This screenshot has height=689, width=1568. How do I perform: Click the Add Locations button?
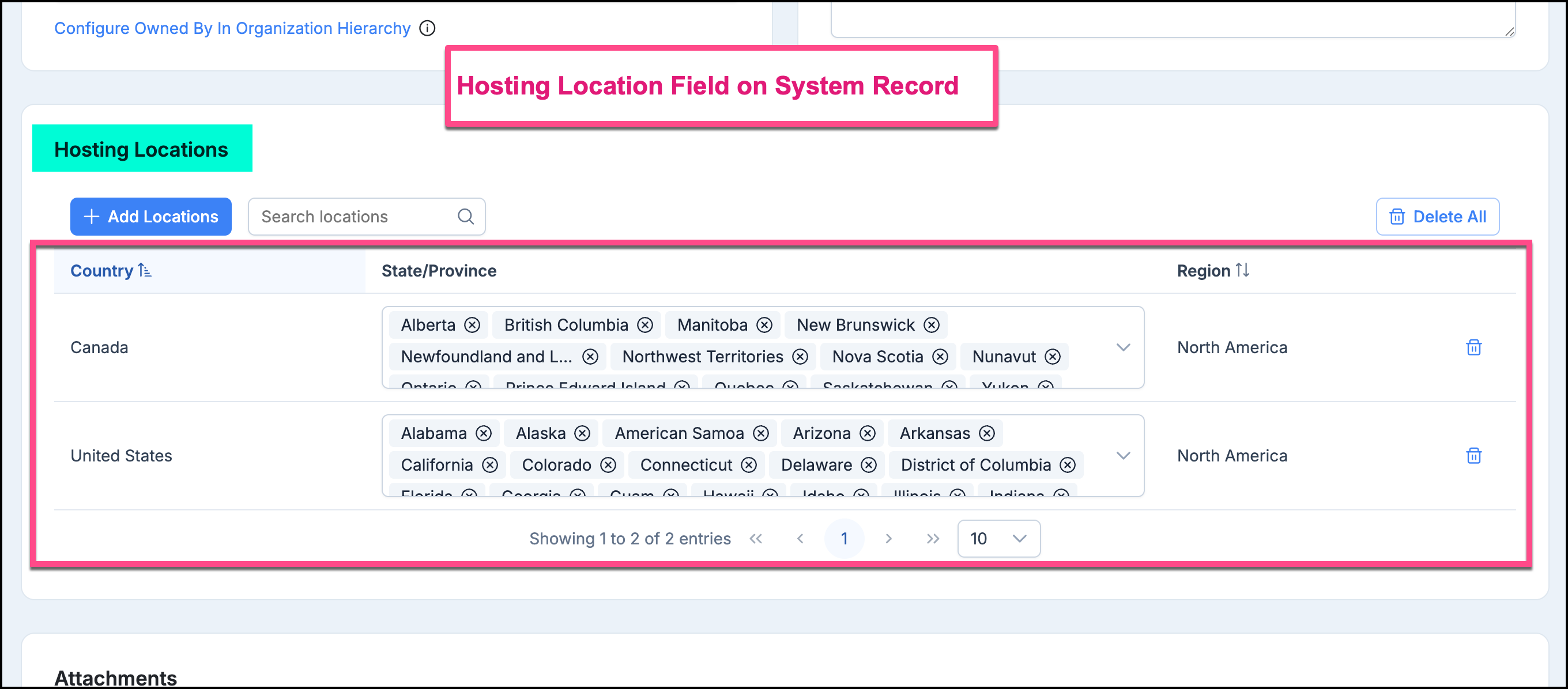[151, 217]
